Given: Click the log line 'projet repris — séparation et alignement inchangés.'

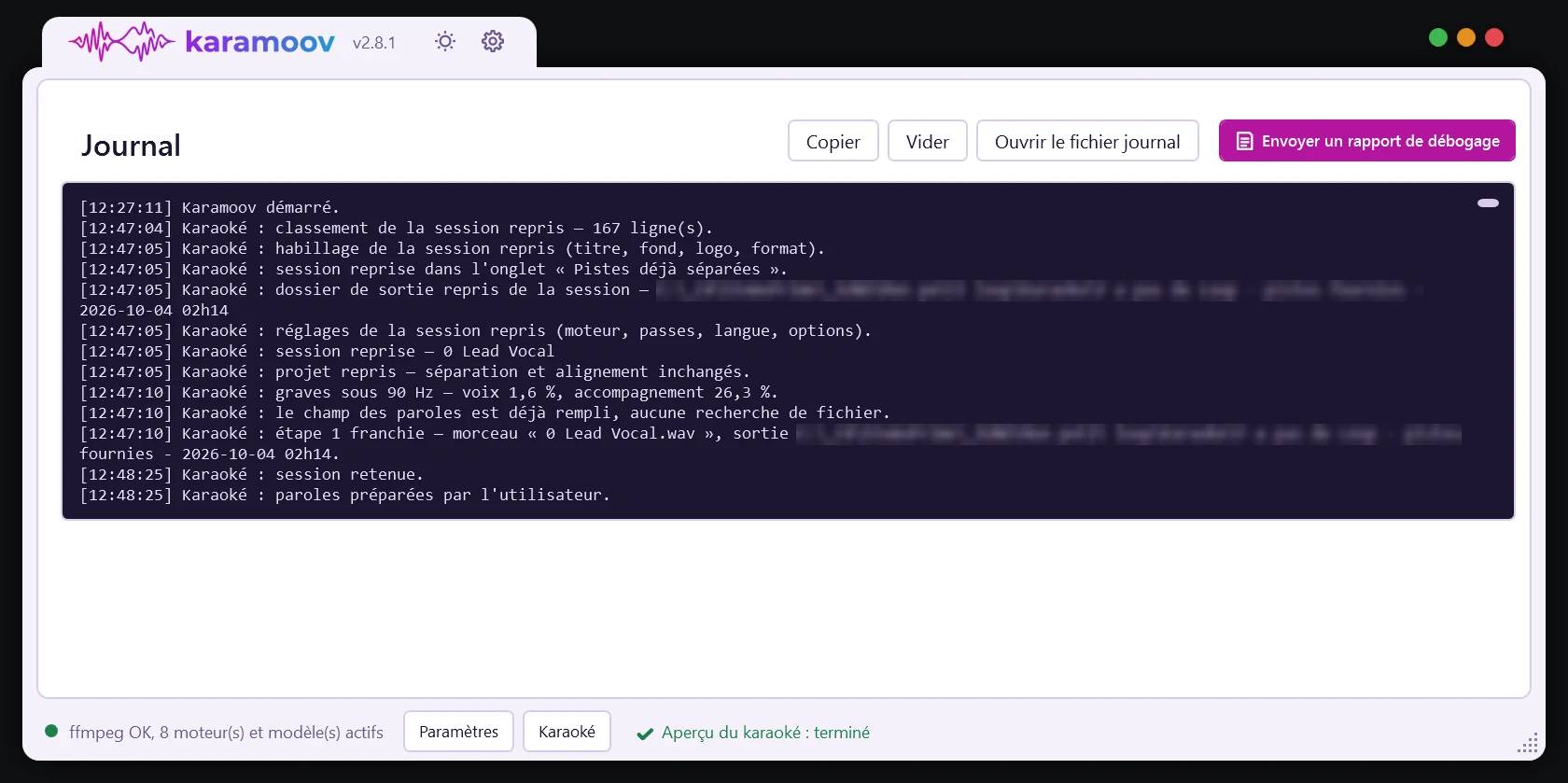Looking at the screenshot, I should click(x=414, y=371).
